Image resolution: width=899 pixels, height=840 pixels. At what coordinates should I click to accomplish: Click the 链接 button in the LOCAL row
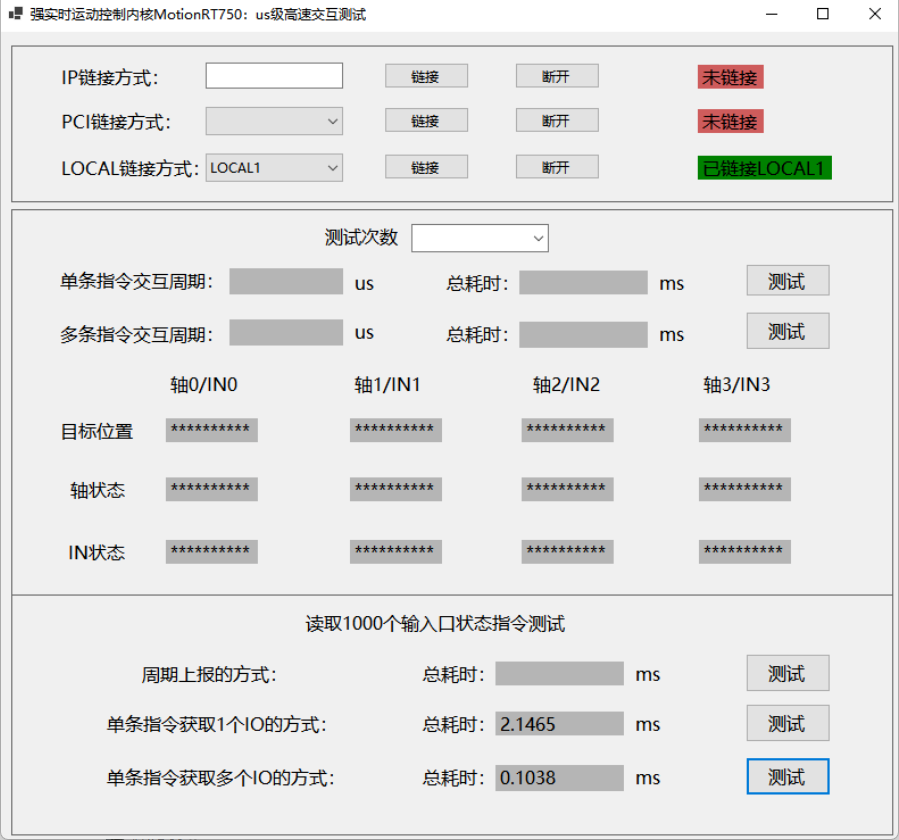coord(426,167)
